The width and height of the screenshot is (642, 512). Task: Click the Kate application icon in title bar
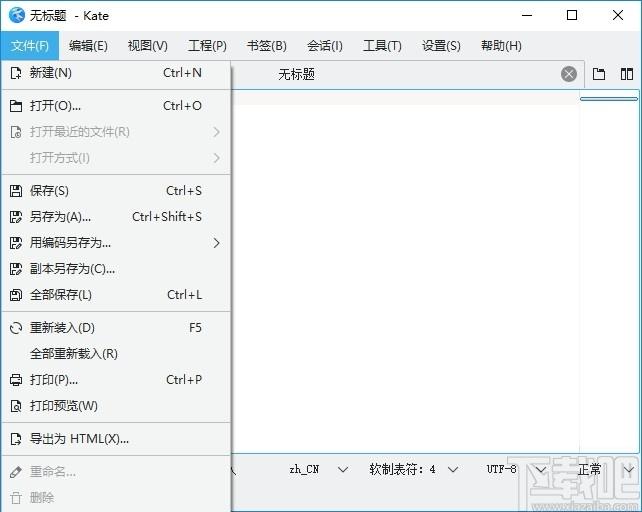(x=16, y=16)
